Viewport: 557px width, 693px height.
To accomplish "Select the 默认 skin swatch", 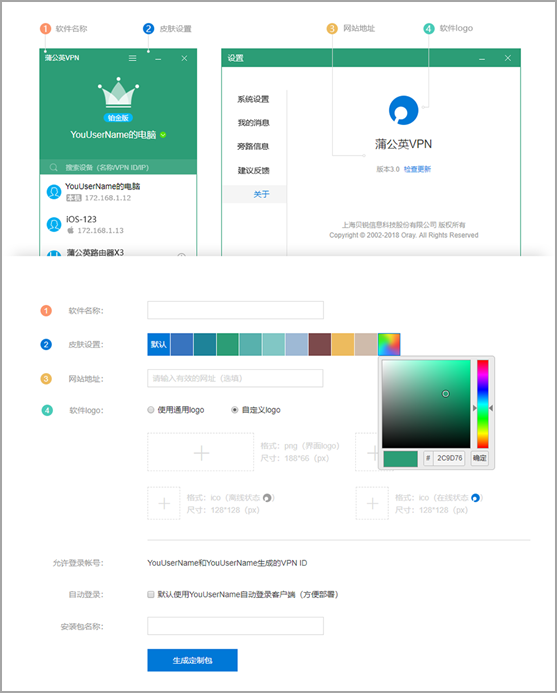I will click(x=159, y=344).
